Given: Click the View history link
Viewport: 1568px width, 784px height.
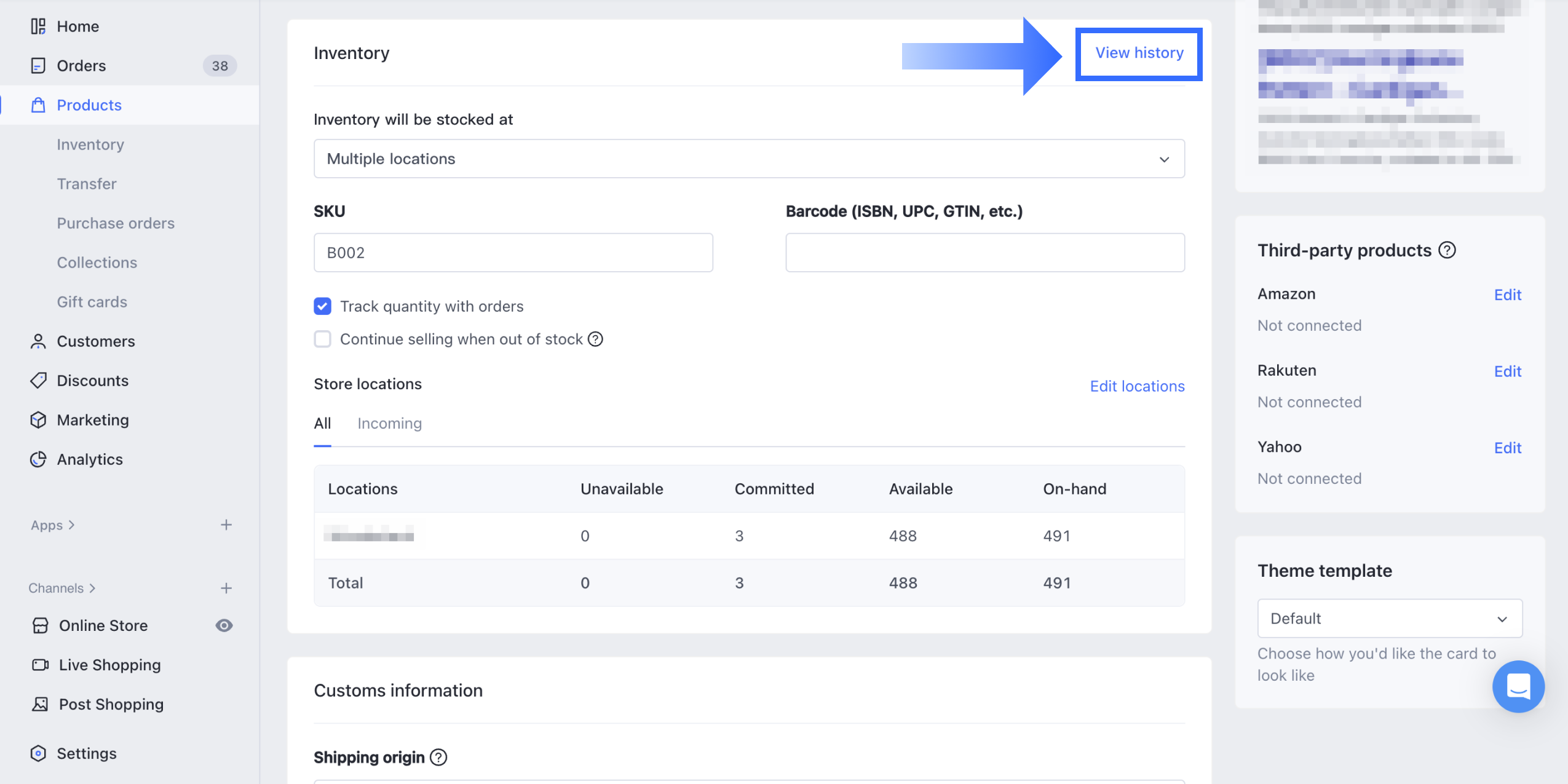Looking at the screenshot, I should (1139, 53).
